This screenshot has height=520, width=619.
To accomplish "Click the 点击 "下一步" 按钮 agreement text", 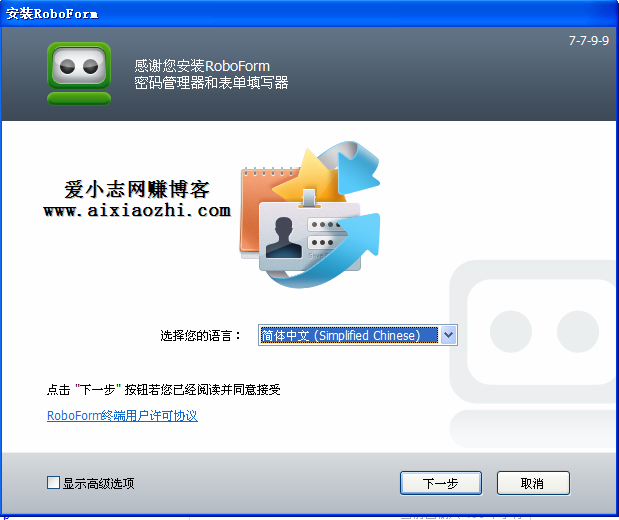I will coord(163,390).
